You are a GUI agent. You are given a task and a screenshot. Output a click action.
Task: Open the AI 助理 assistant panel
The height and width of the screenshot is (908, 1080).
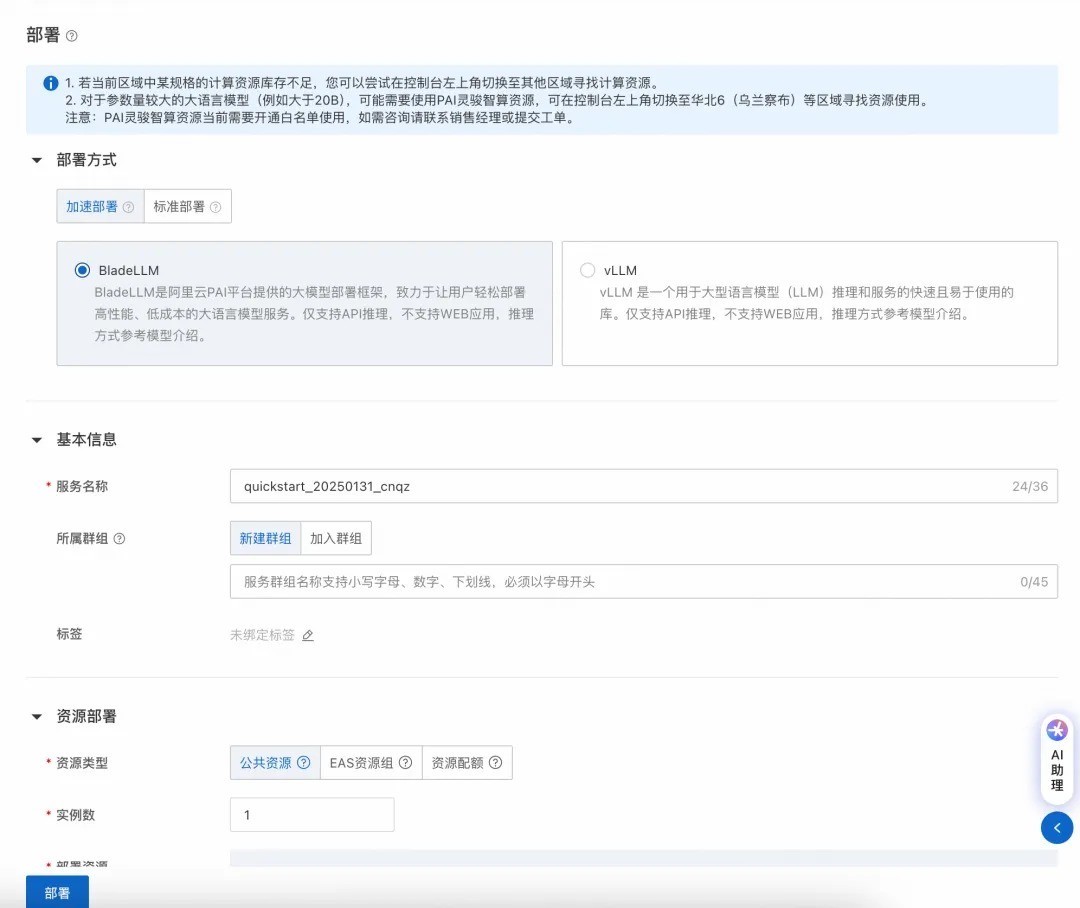[1057, 758]
